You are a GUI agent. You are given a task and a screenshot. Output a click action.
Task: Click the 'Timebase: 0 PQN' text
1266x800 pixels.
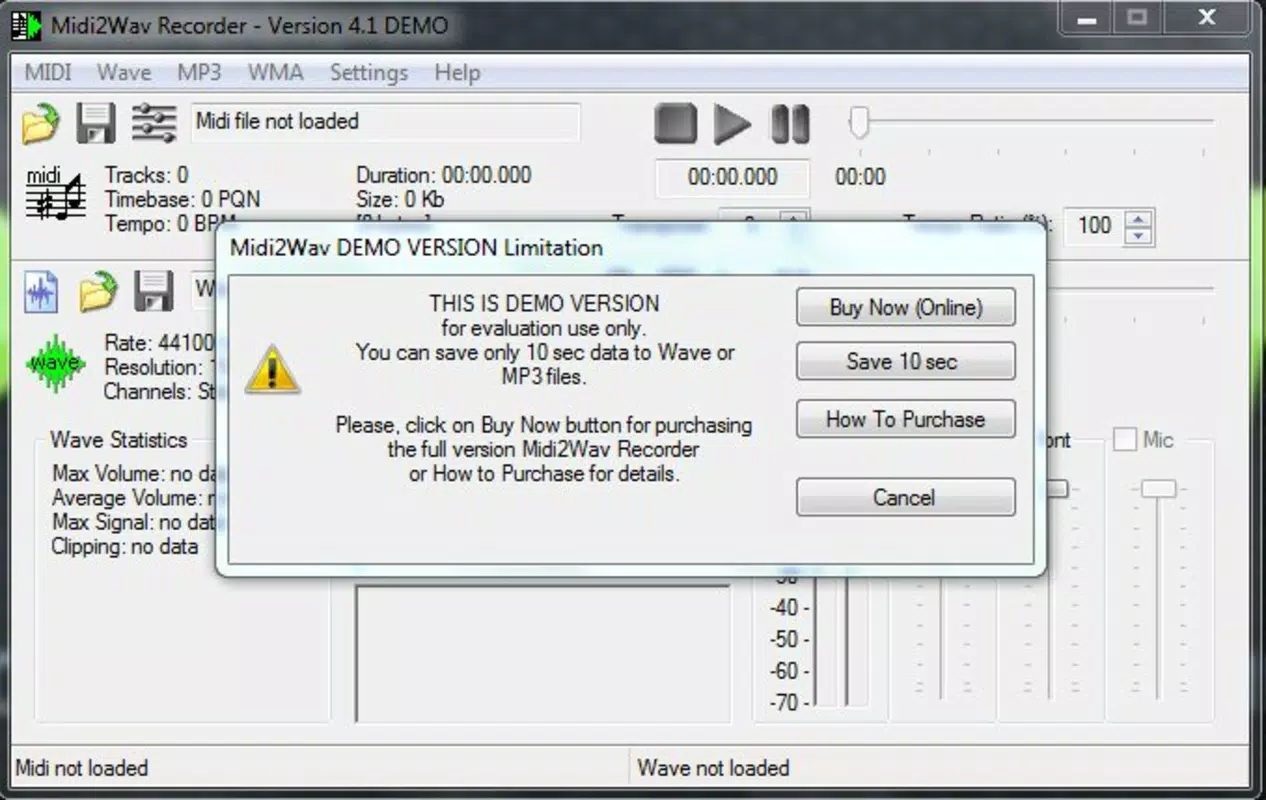coord(182,199)
